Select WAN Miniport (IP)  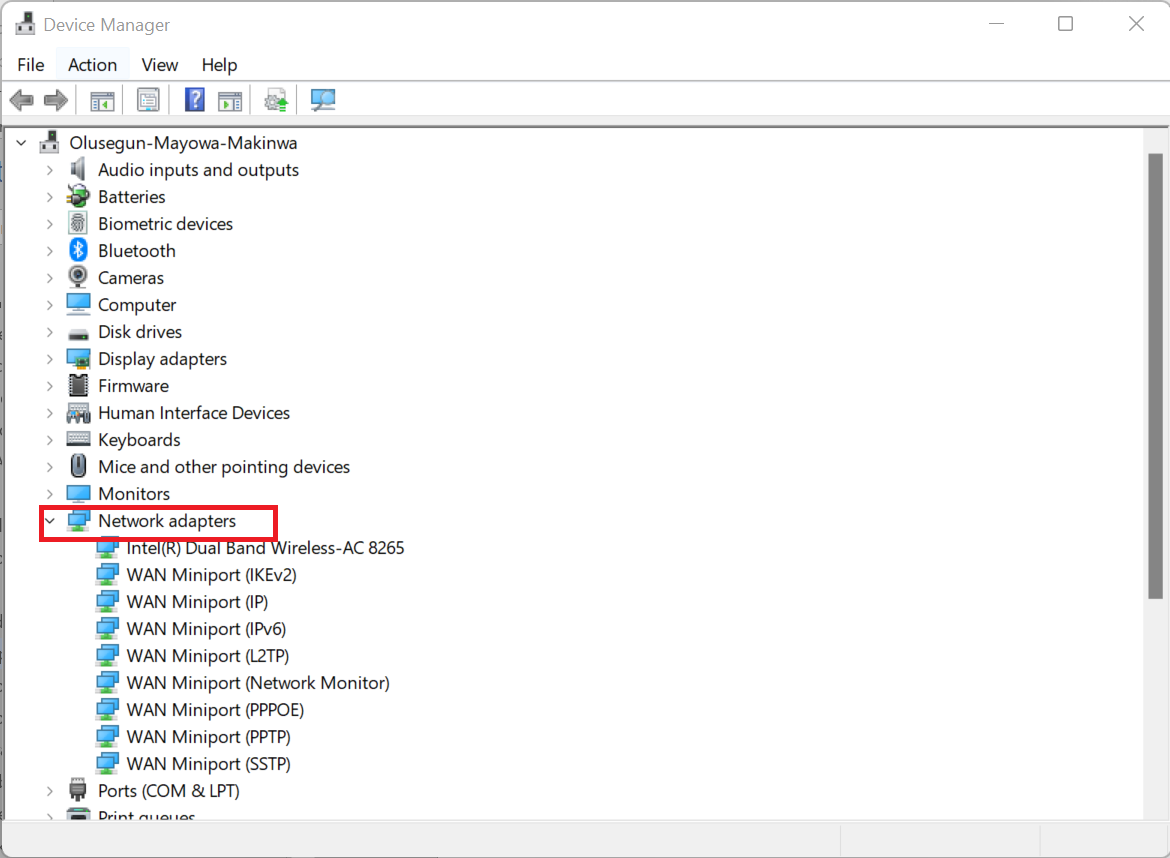[x=197, y=601]
